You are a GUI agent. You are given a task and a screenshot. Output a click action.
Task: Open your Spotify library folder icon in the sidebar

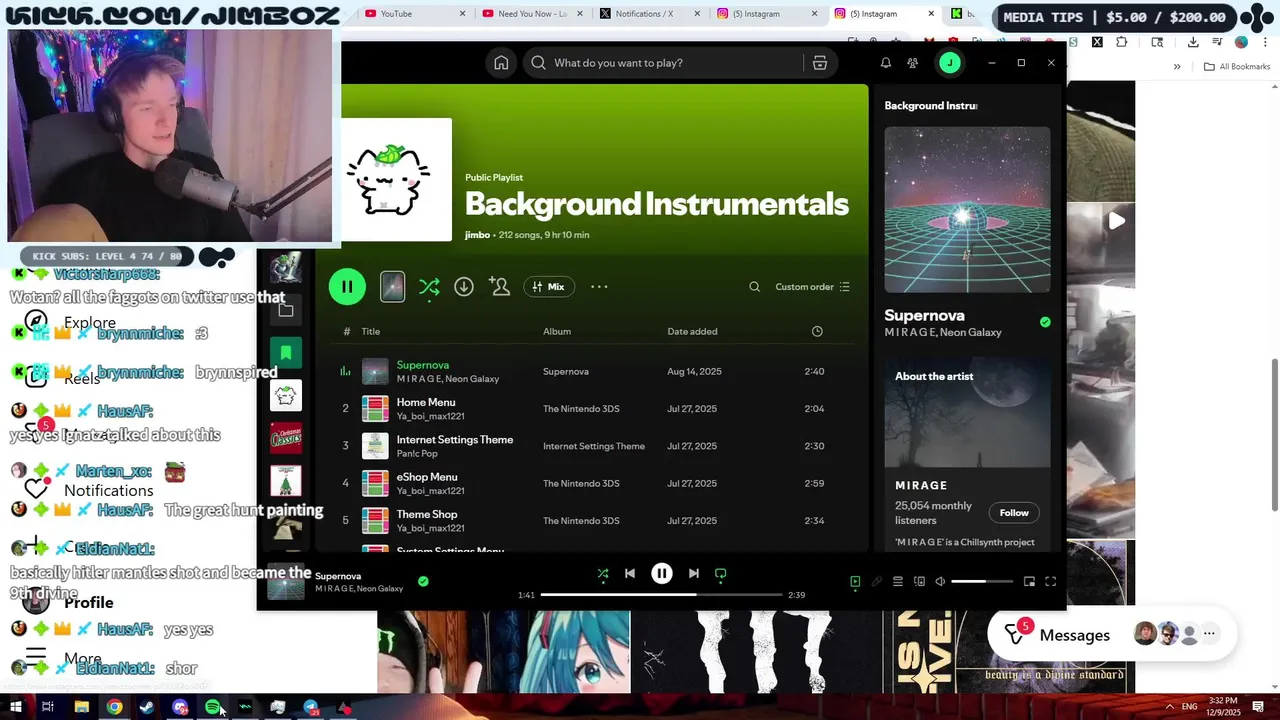pyautogui.click(x=286, y=310)
